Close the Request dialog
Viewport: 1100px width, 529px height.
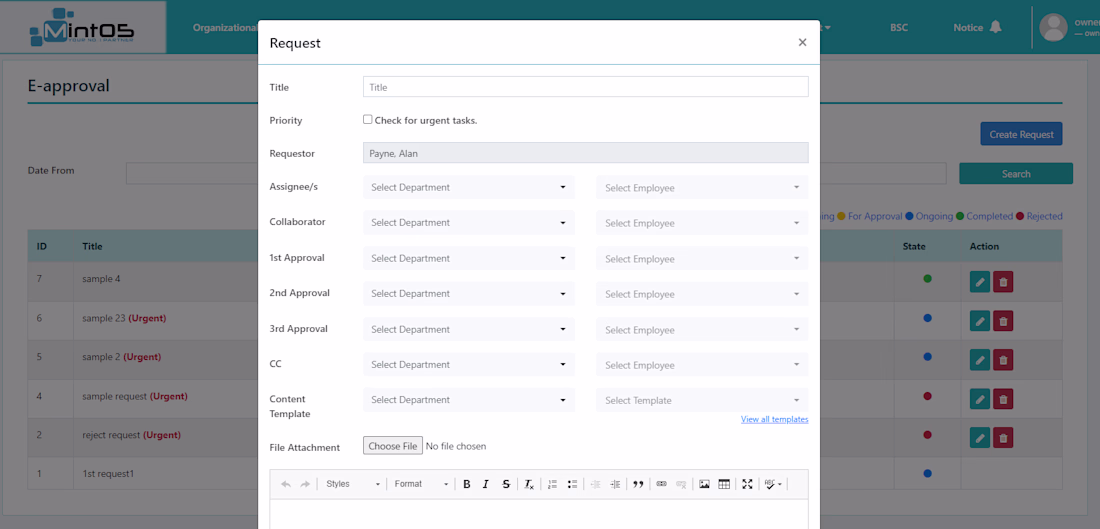pyautogui.click(x=803, y=42)
